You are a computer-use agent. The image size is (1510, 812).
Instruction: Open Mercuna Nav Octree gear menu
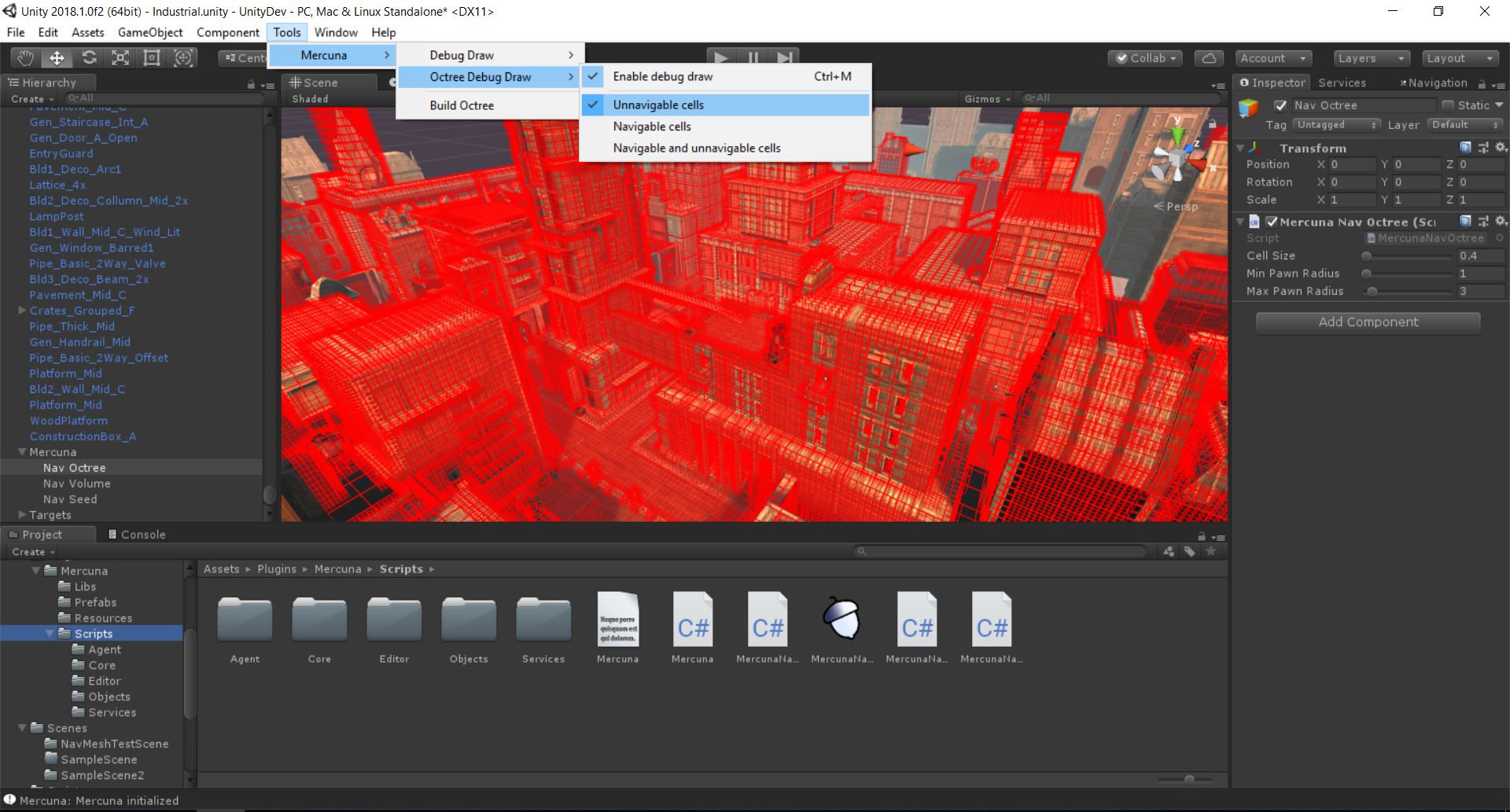1501,222
